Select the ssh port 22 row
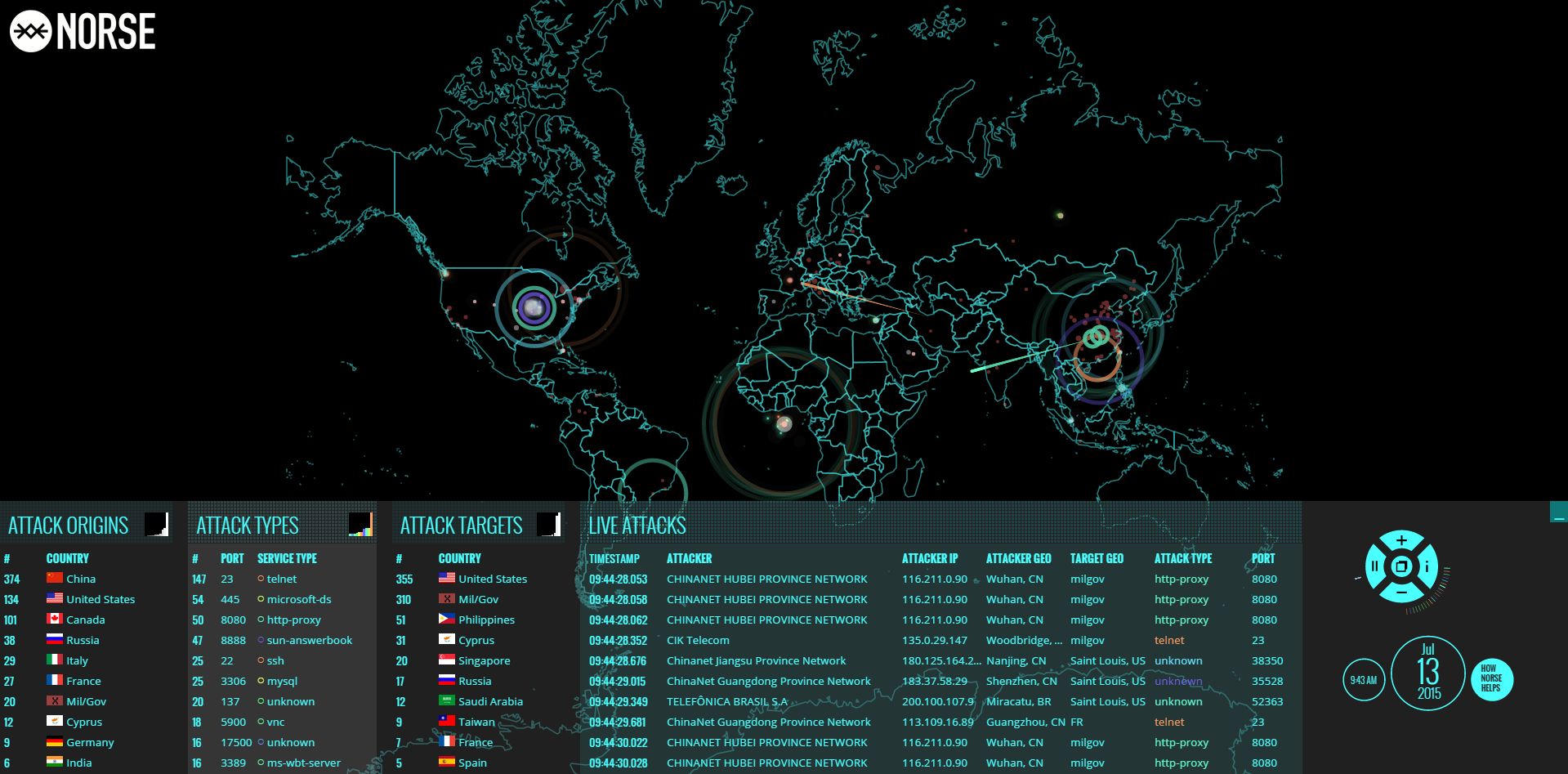 tap(282, 660)
